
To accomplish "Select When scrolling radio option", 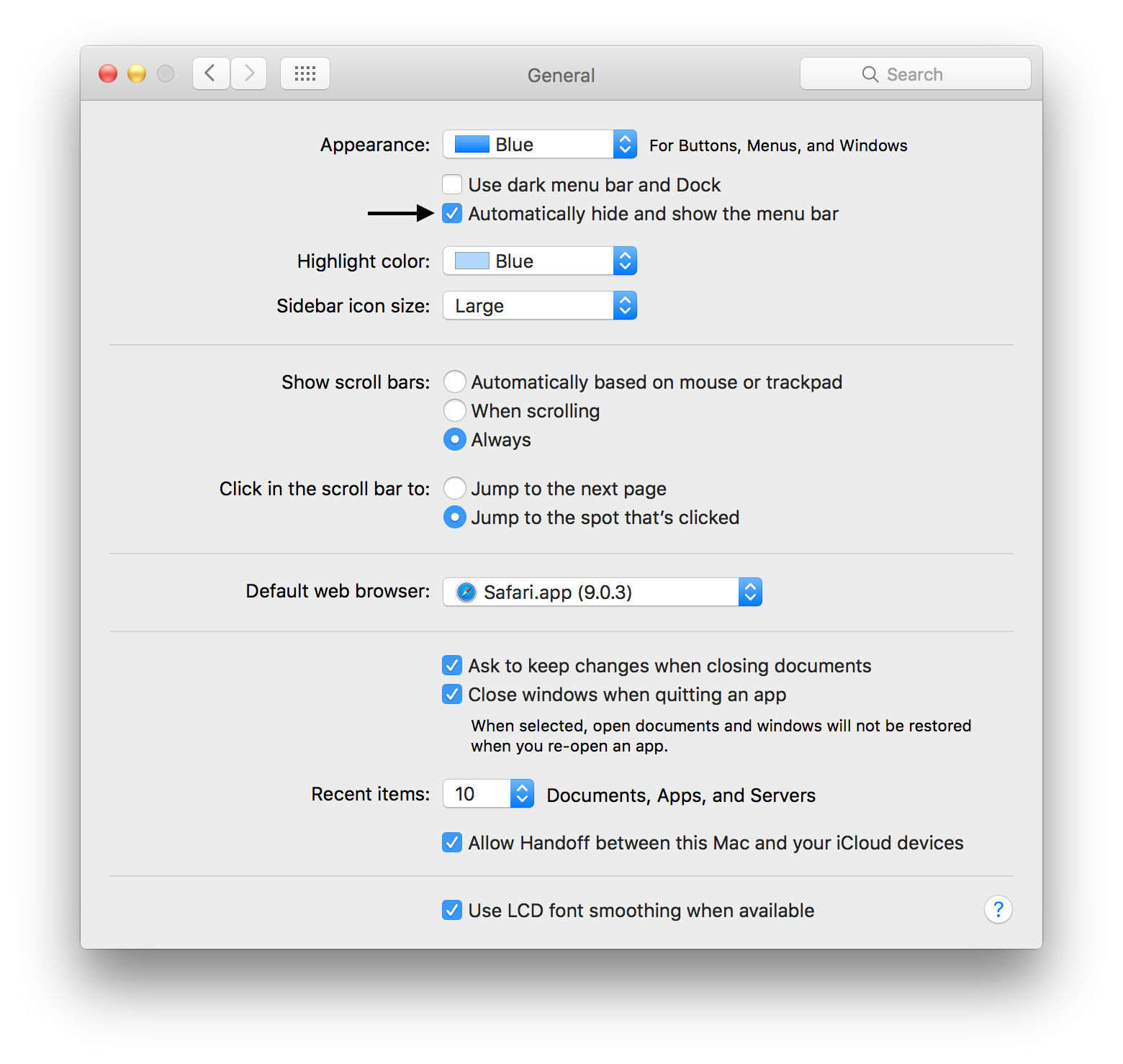I will tap(454, 410).
